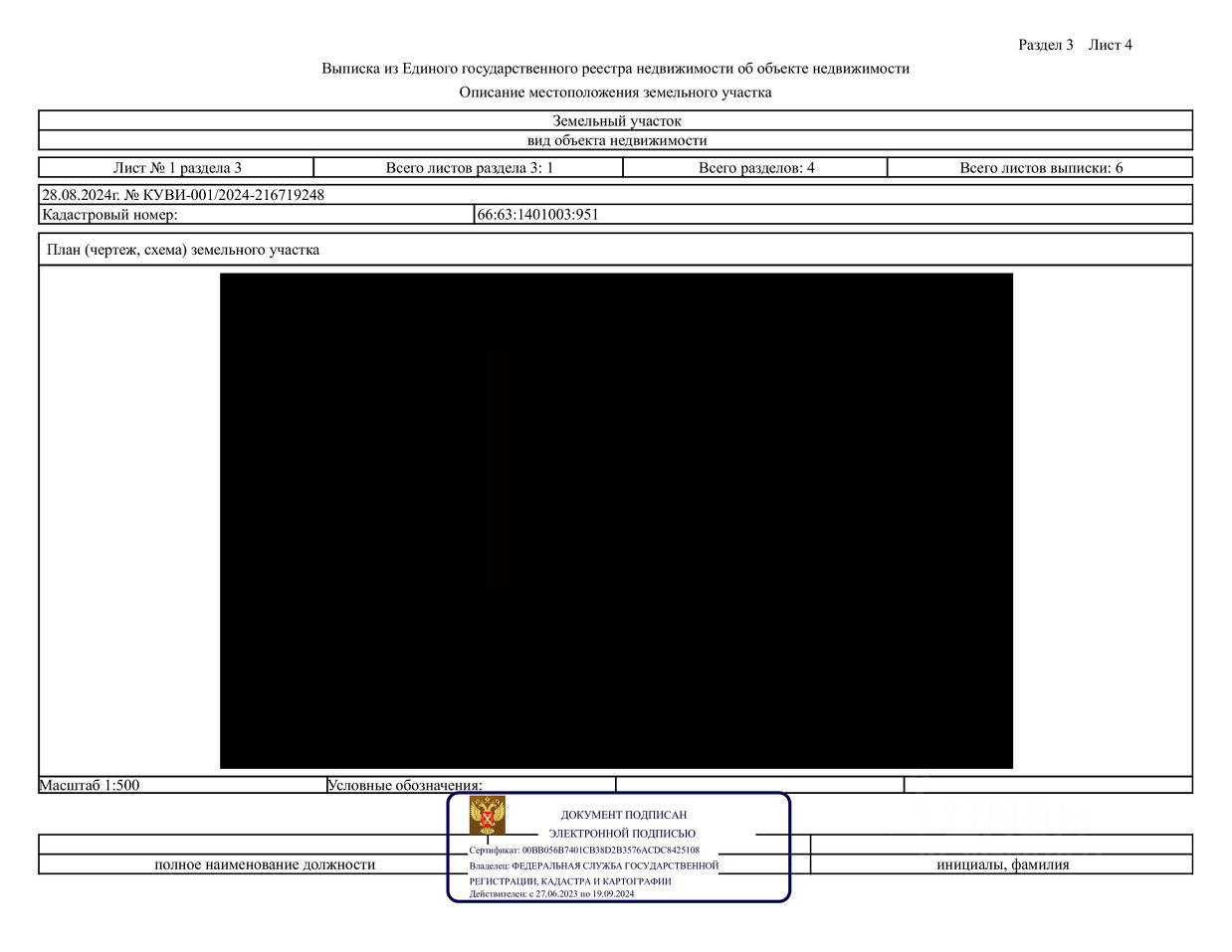This screenshot has width=1232, height=952.
Task: Click 'ДОКУМЕНТ ПОДПИСАН' stamp heading
Action: pyautogui.click(x=624, y=815)
